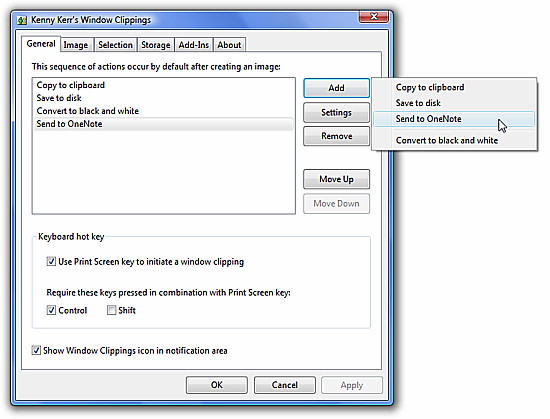This screenshot has height=419, width=550.
Task: Click the Add button
Action: 336,88
